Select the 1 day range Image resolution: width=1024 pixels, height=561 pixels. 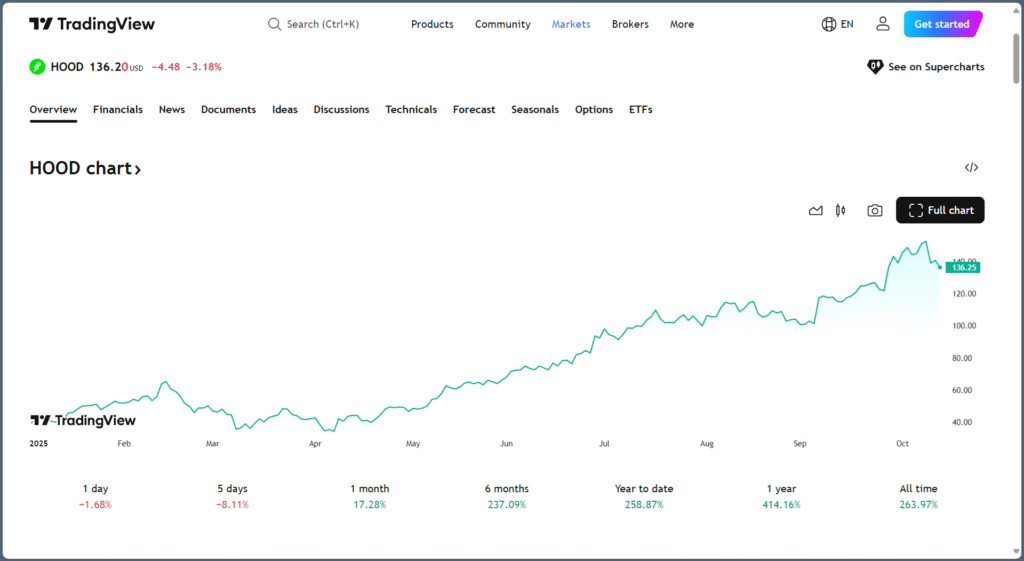[95, 496]
